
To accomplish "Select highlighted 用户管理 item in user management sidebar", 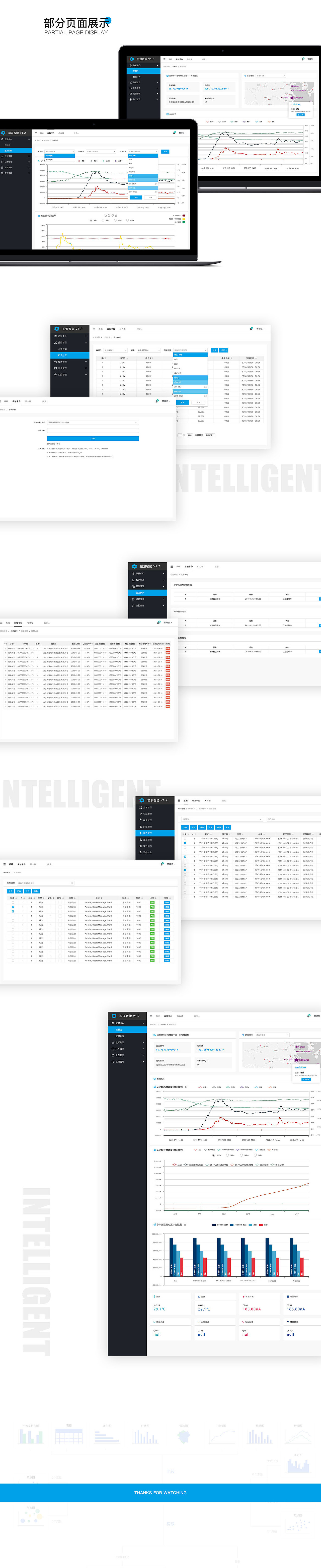I will [x=154, y=833].
